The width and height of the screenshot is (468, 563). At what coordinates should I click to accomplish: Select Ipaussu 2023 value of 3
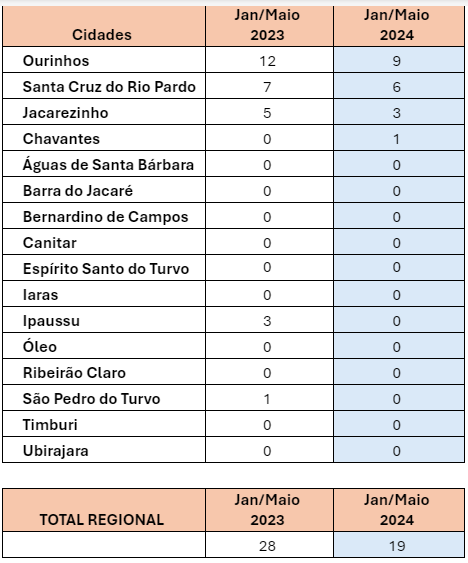(269, 320)
